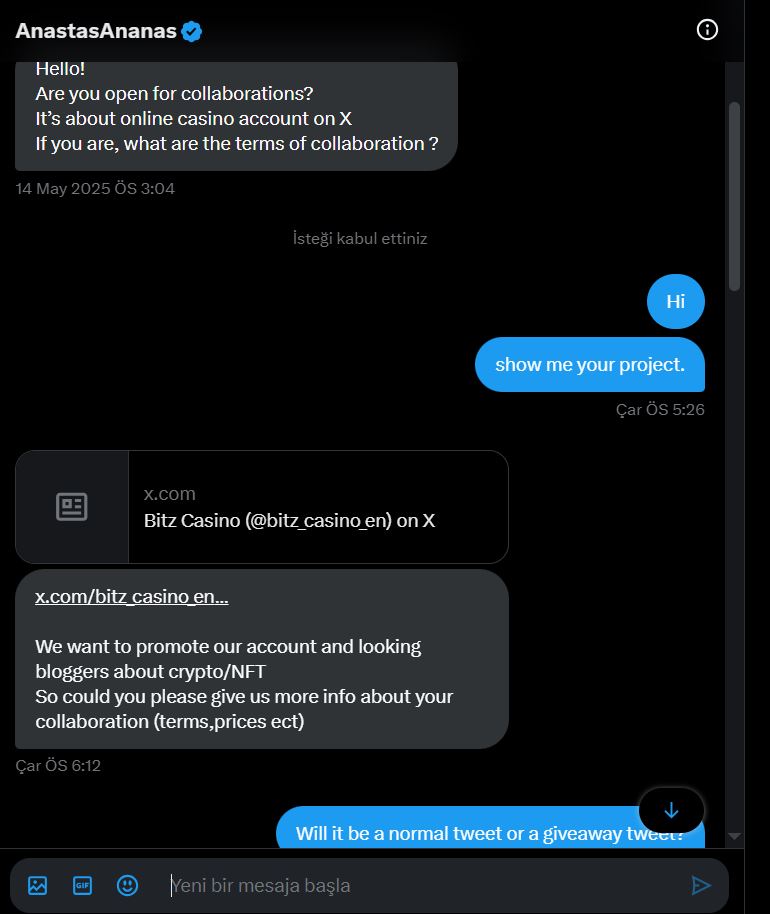Select the 'Hi' message bubble
This screenshot has width=770, height=914.
click(x=676, y=301)
